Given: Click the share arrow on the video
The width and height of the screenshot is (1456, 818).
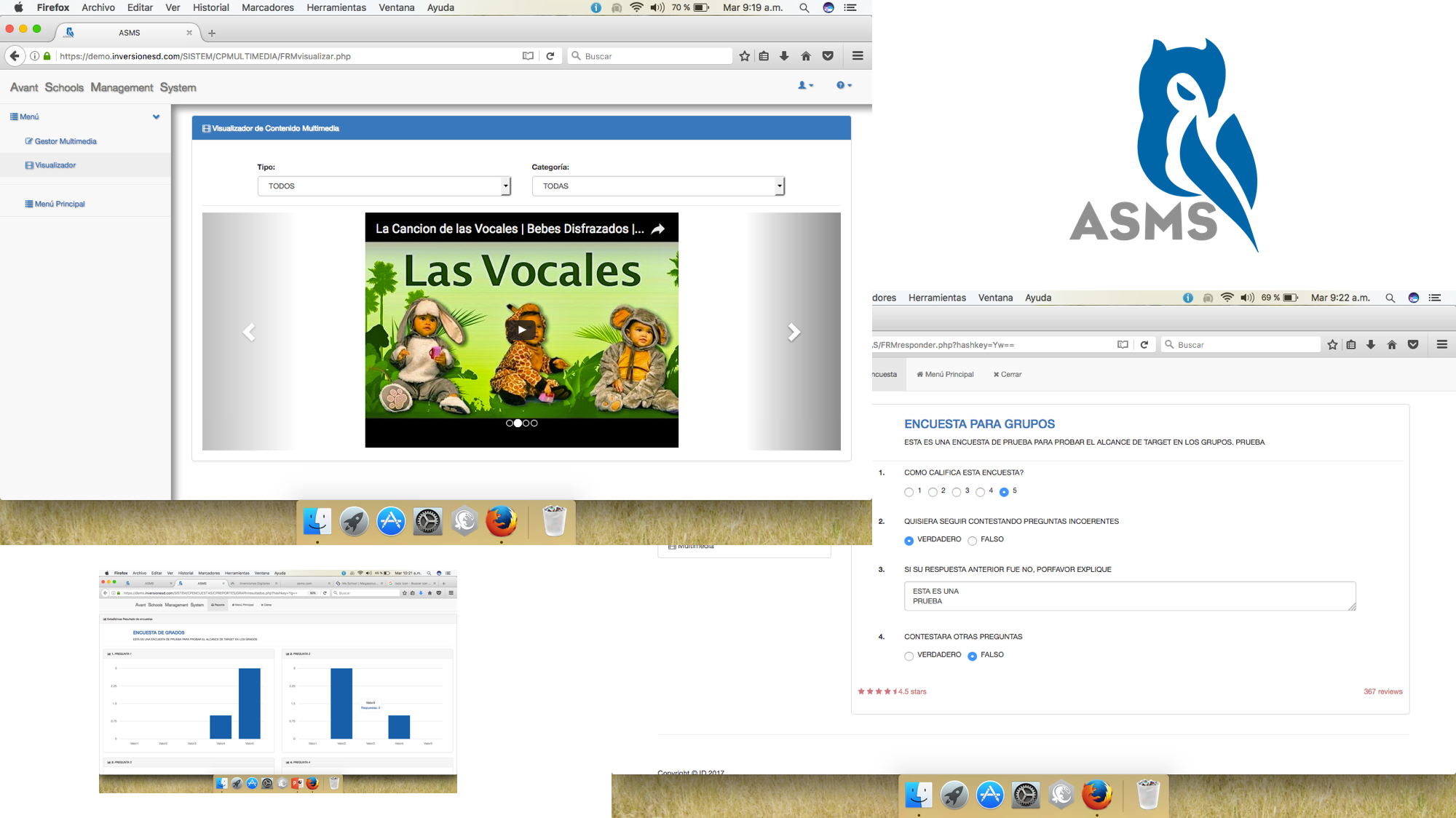Looking at the screenshot, I should pyautogui.click(x=657, y=229).
